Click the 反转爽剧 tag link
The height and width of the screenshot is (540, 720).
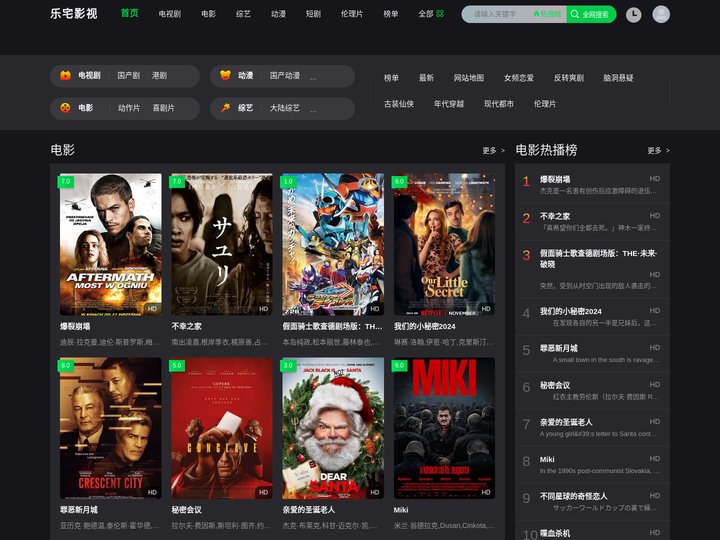tap(569, 78)
